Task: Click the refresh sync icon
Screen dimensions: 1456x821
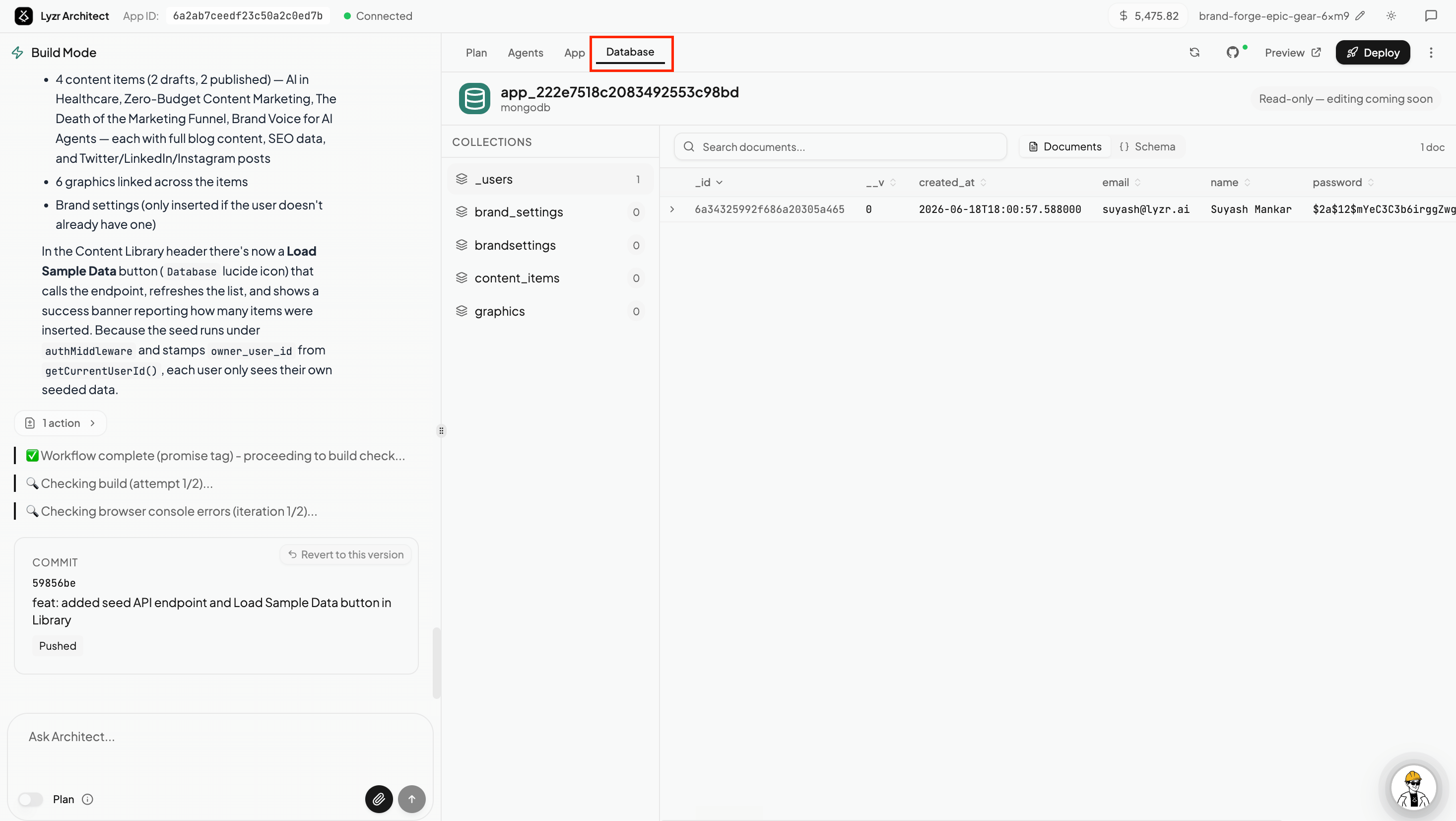Action: (1194, 53)
